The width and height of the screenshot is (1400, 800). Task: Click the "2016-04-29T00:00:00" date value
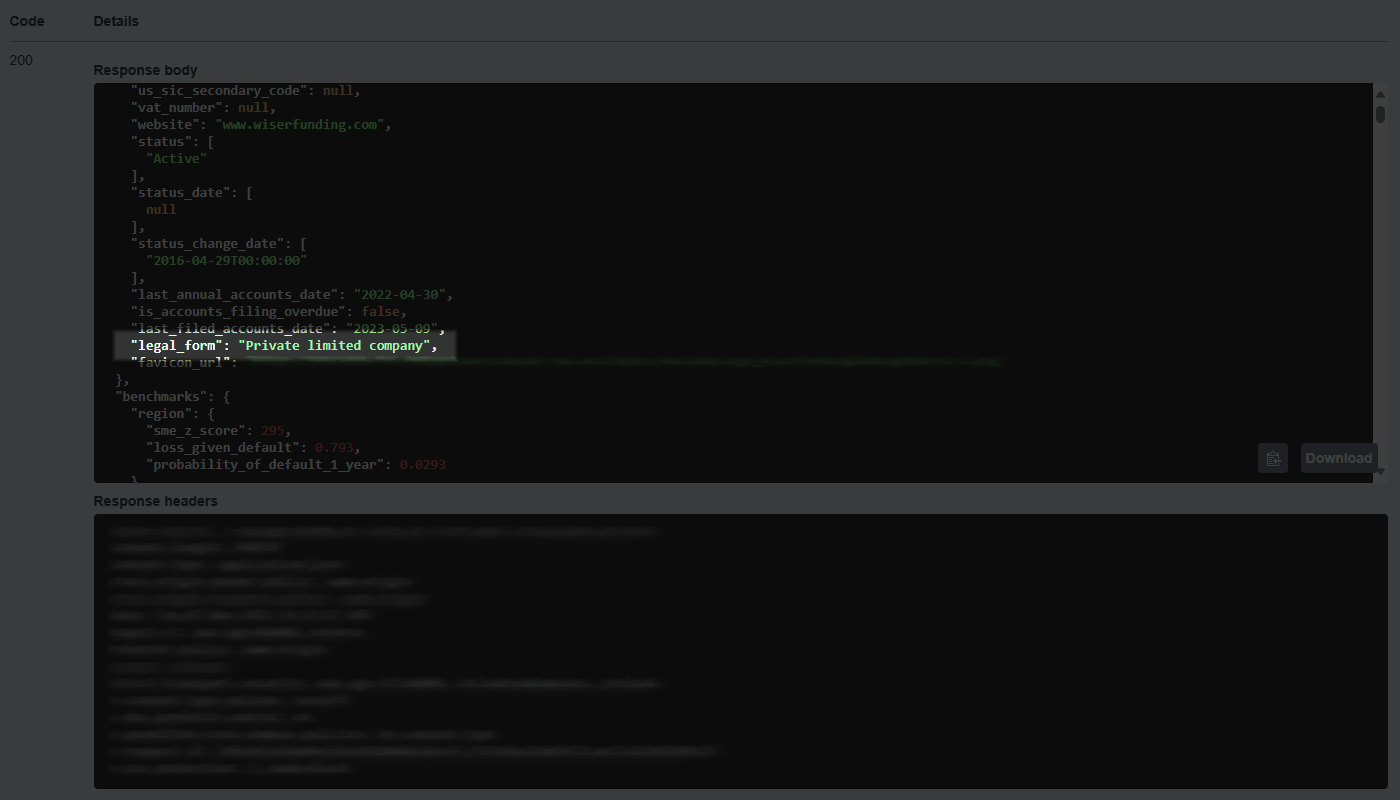coord(226,261)
